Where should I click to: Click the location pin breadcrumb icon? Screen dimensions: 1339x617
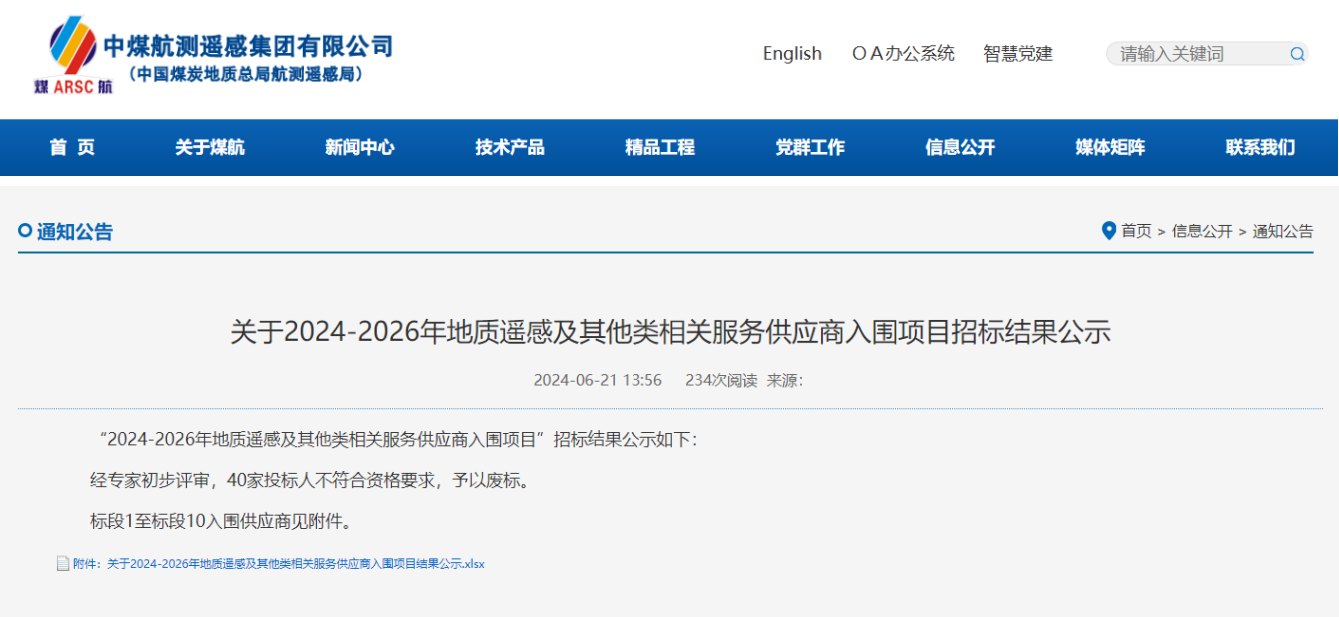point(1108,231)
